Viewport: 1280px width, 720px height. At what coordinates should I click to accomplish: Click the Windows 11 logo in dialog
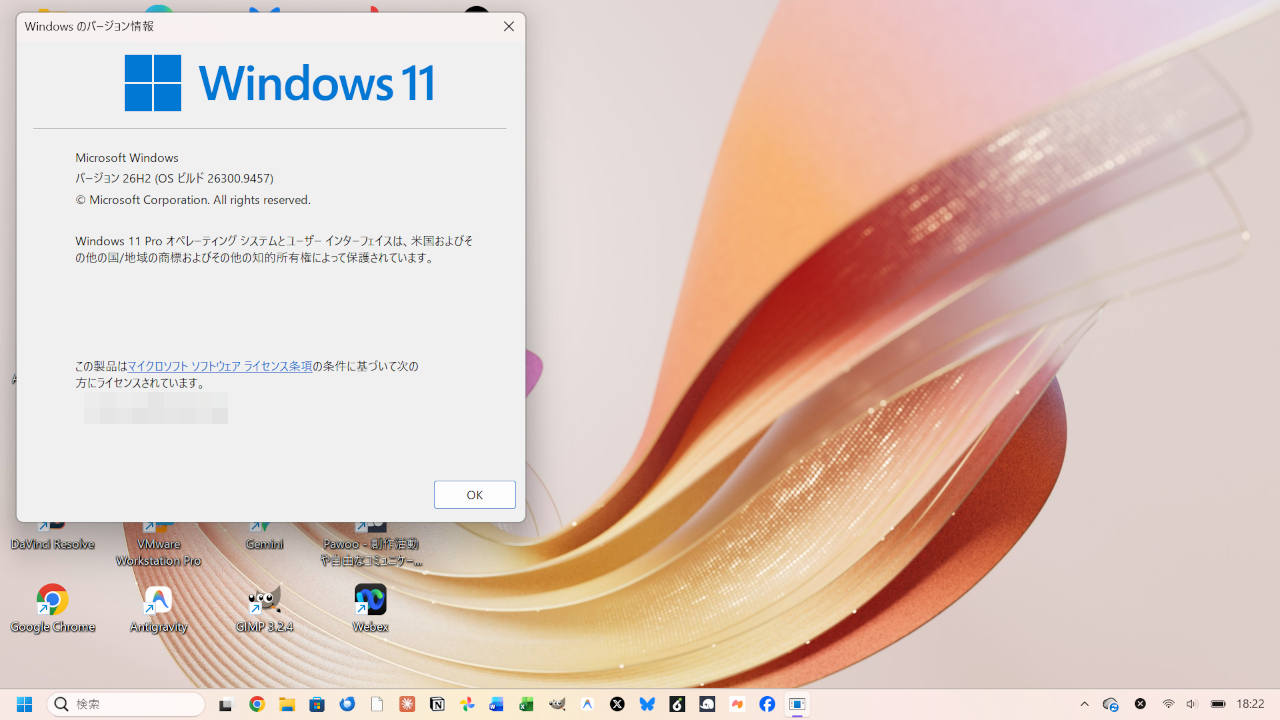279,82
